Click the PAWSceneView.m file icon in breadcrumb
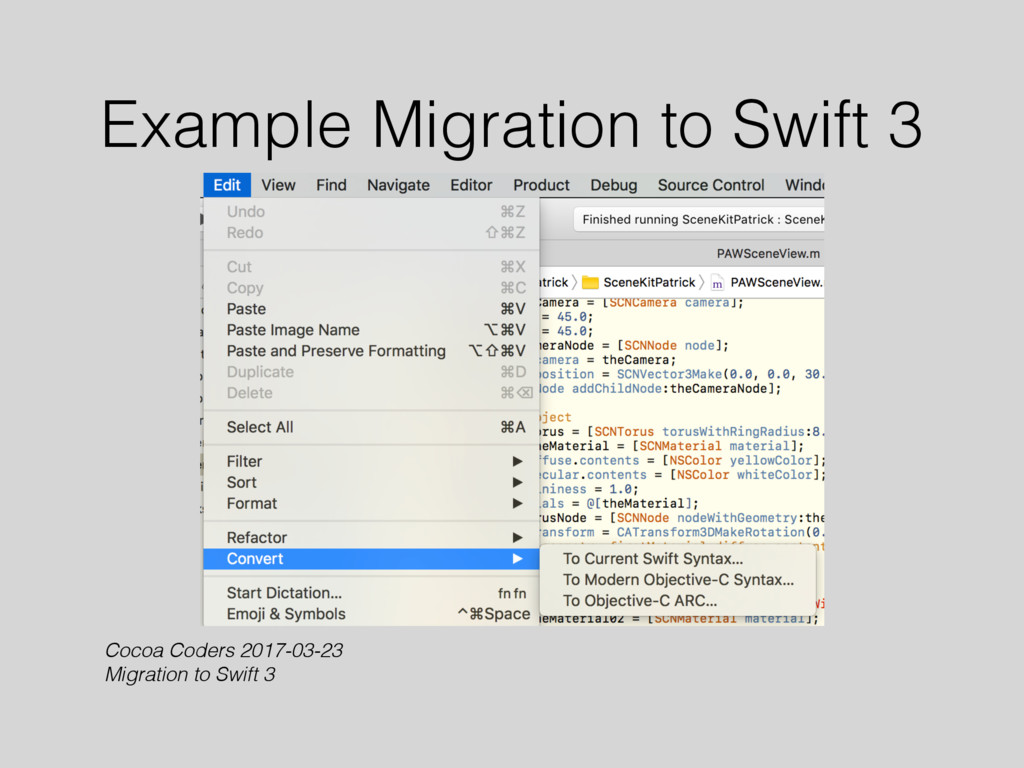The height and width of the screenshot is (768, 1024). tap(717, 283)
